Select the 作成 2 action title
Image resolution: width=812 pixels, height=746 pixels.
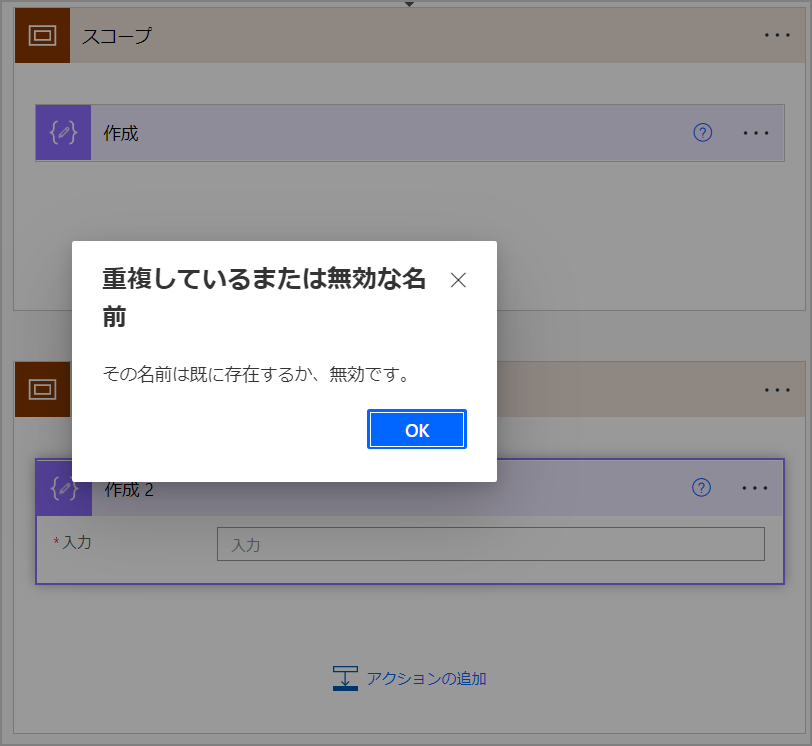pos(129,489)
